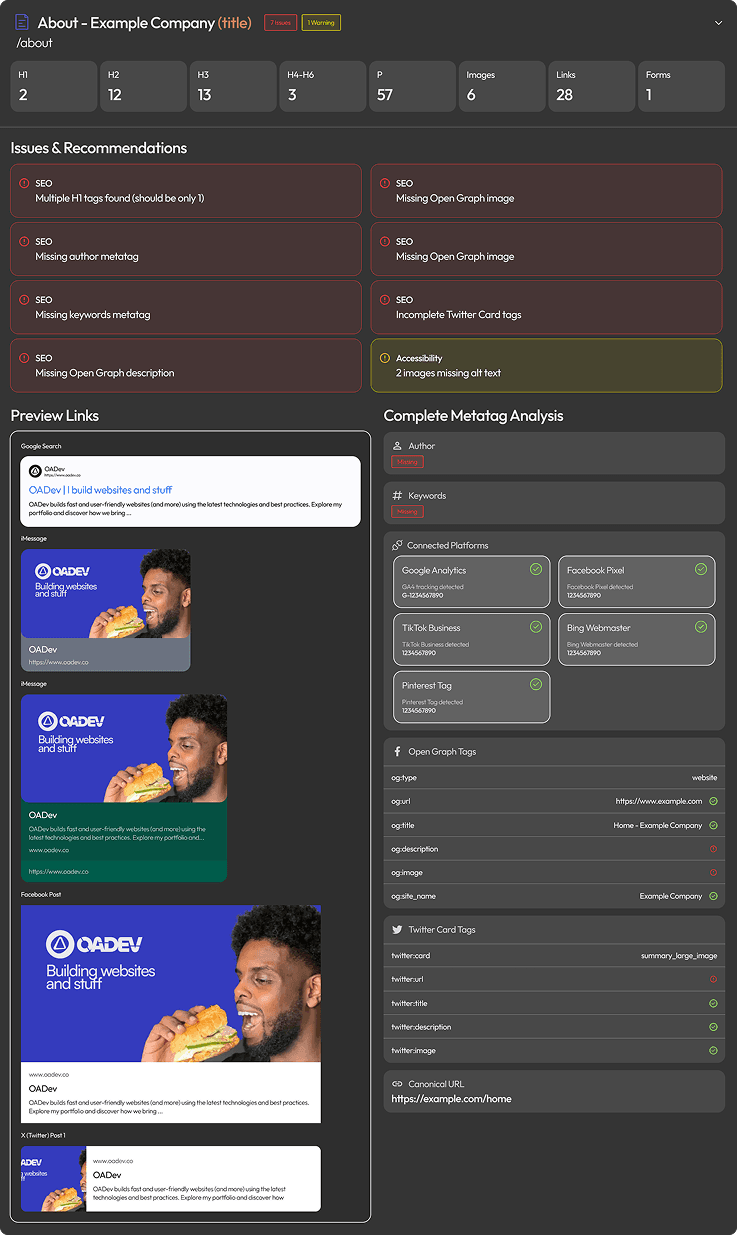The width and height of the screenshot is (737, 1235).
Task: Select the Links count stat card
Action: [591, 86]
